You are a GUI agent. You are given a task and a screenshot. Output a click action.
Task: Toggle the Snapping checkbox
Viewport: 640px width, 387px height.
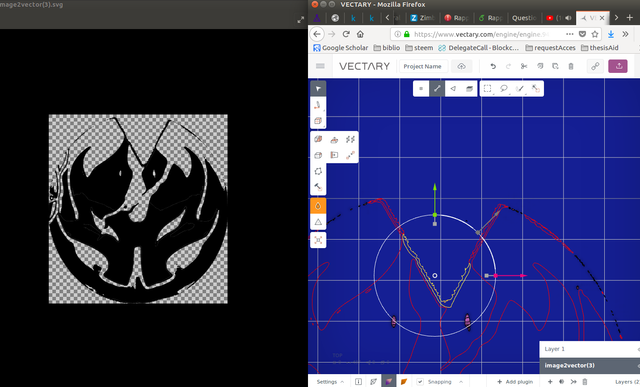pyautogui.click(x=420, y=382)
